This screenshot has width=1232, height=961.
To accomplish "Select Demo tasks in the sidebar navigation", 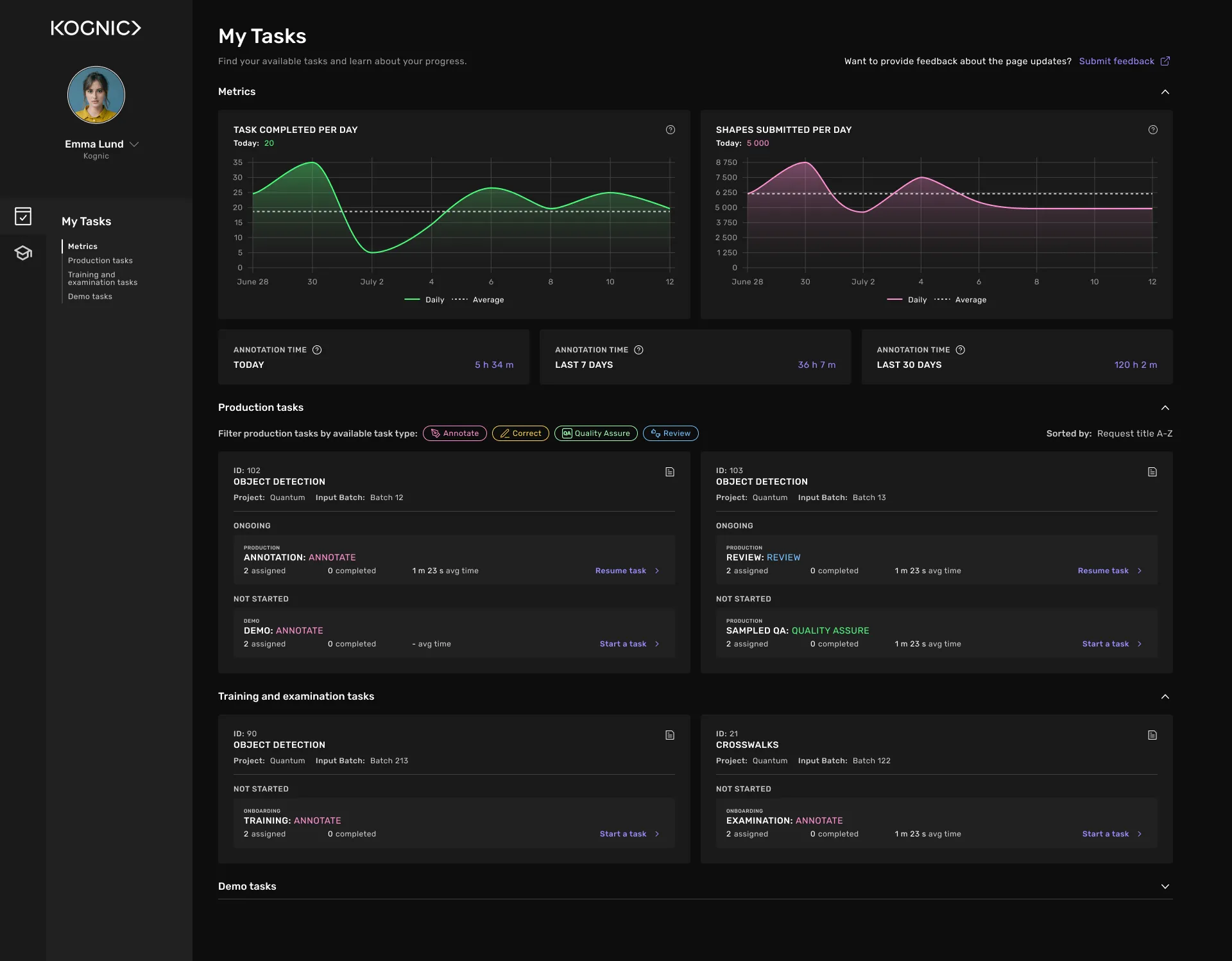I will point(90,297).
